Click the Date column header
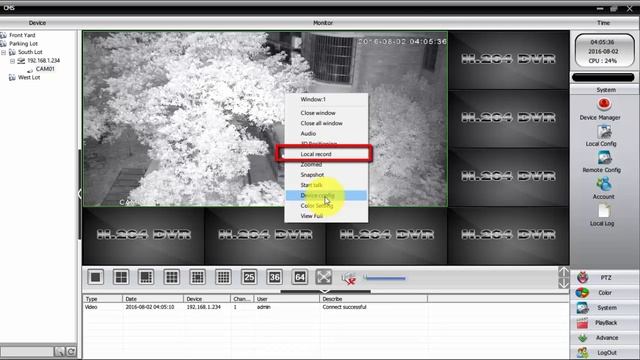Viewport: 640px width, 360px height. click(153, 299)
